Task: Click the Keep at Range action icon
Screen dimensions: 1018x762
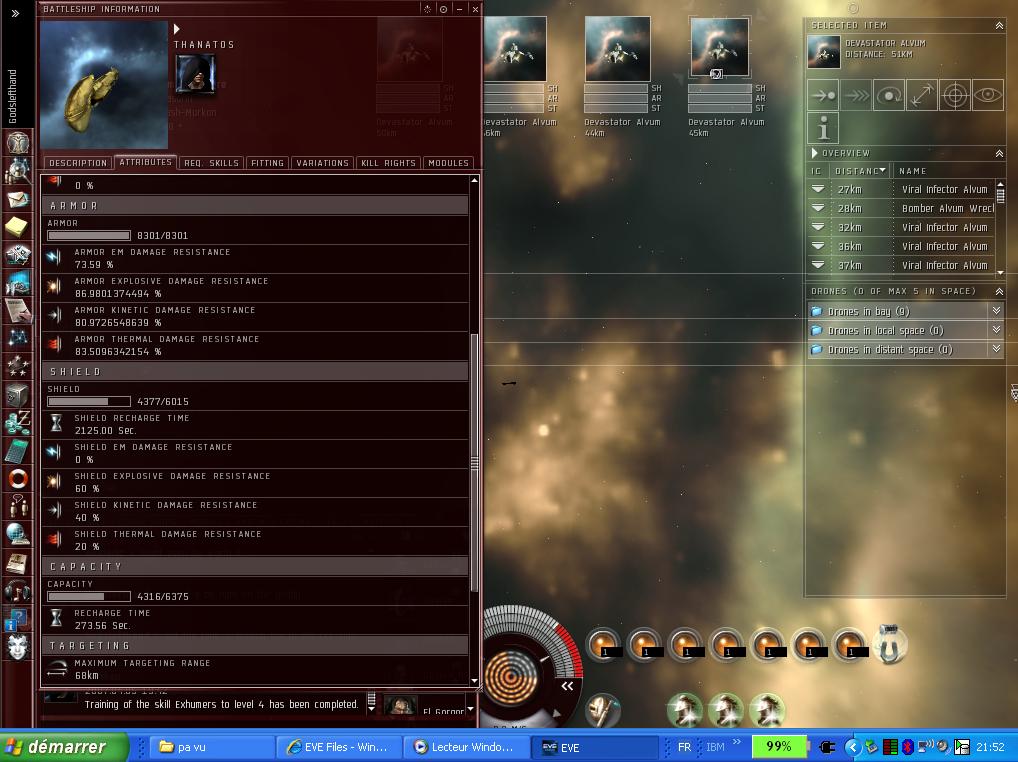Action: pyautogui.click(x=922, y=95)
